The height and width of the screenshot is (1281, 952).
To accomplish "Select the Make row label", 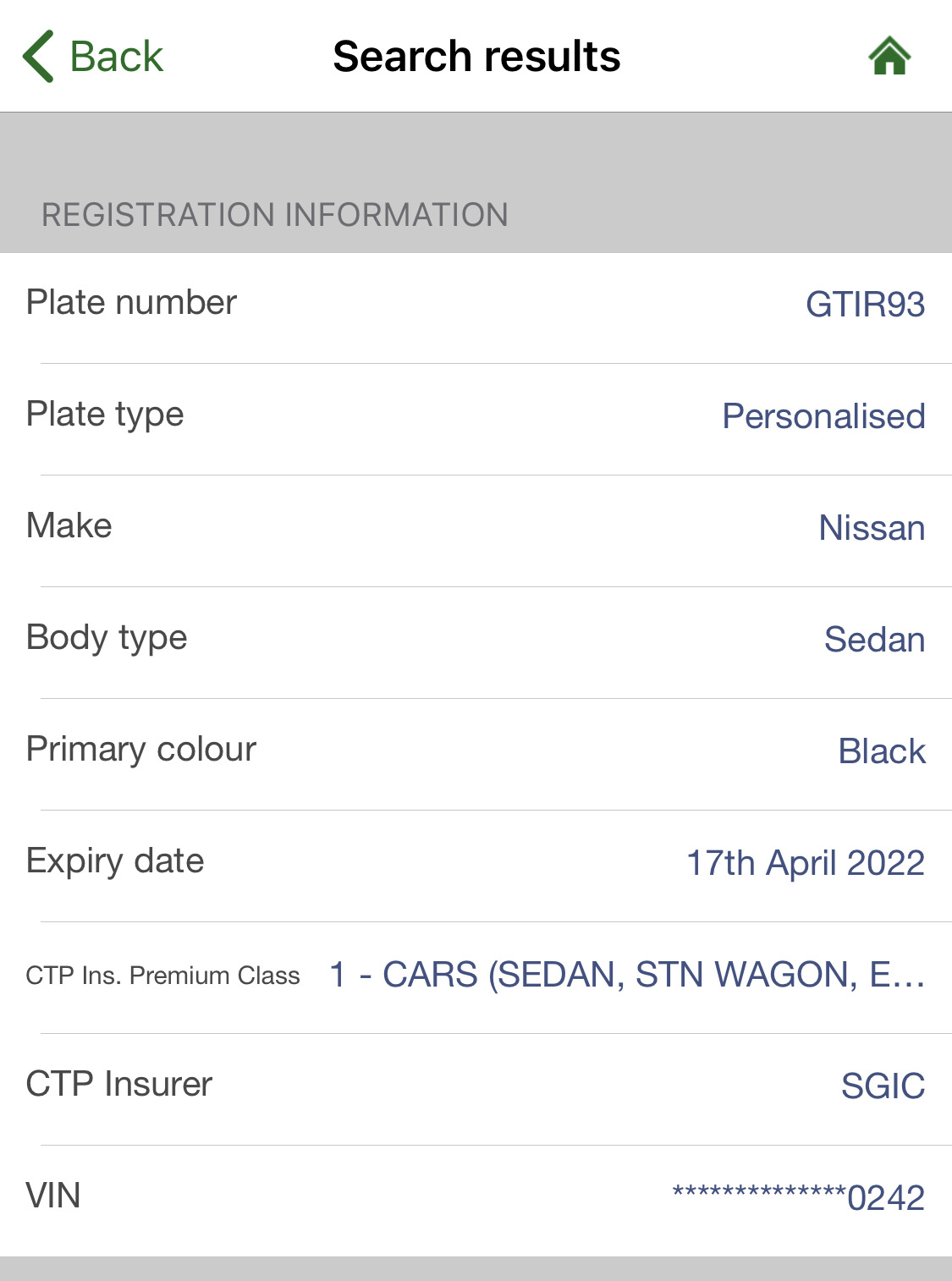I will coord(69,526).
